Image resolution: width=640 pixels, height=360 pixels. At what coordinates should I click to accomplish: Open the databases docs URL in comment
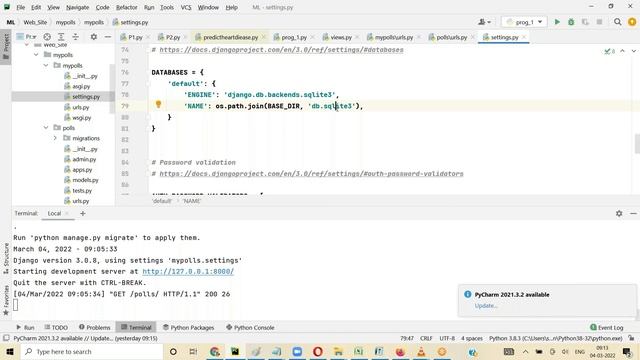coord(281,50)
